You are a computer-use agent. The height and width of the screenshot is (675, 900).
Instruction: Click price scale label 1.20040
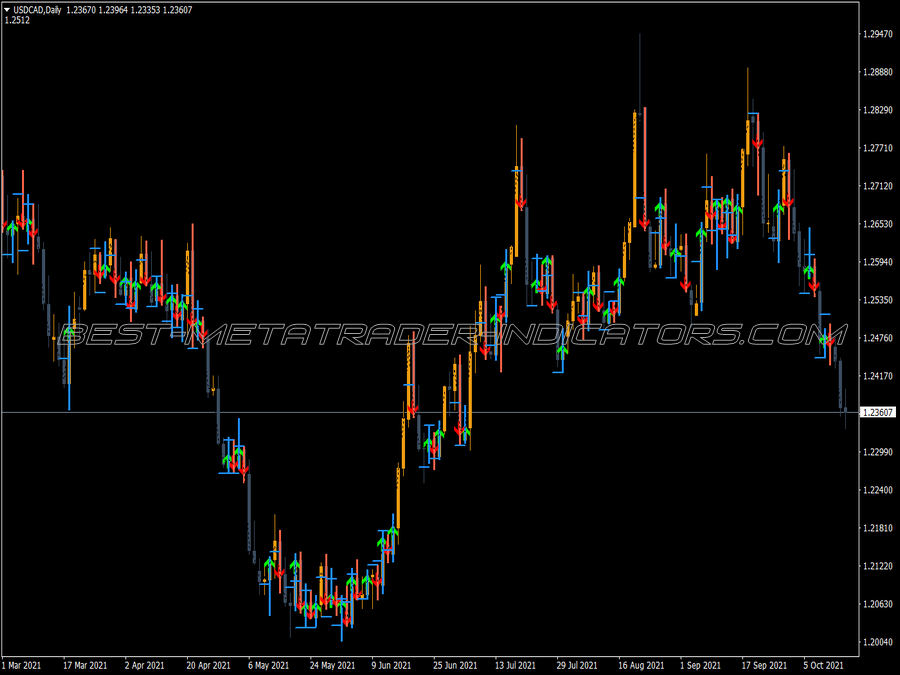click(878, 642)
